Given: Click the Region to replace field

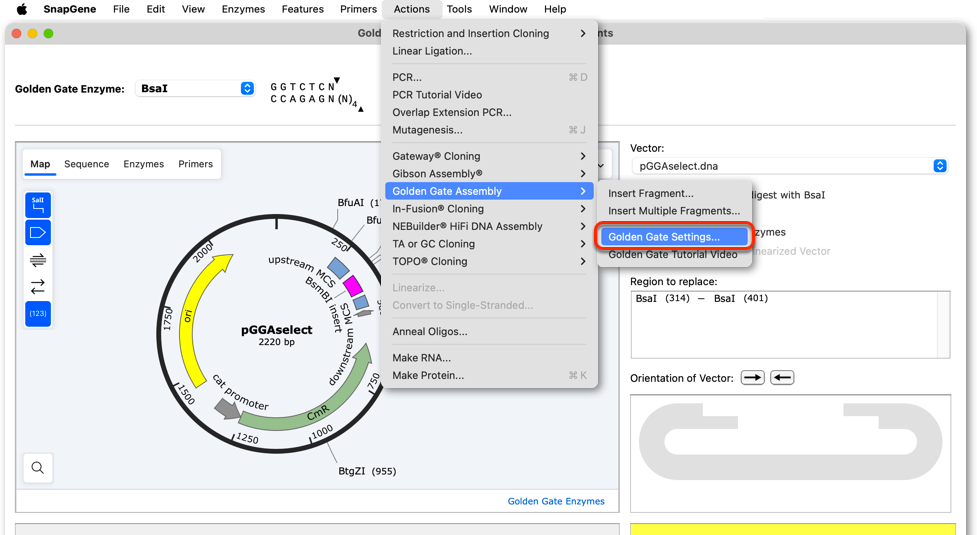Looking at the screenshot, I should (790, 324).
